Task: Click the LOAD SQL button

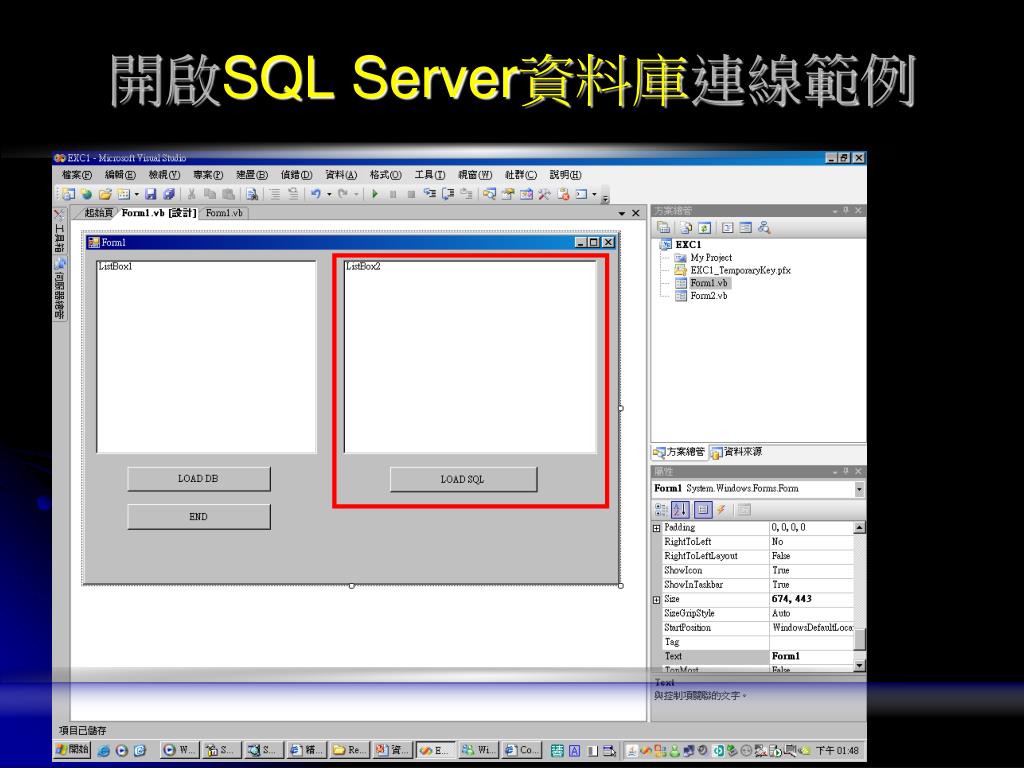Action: tap(463, 479)
